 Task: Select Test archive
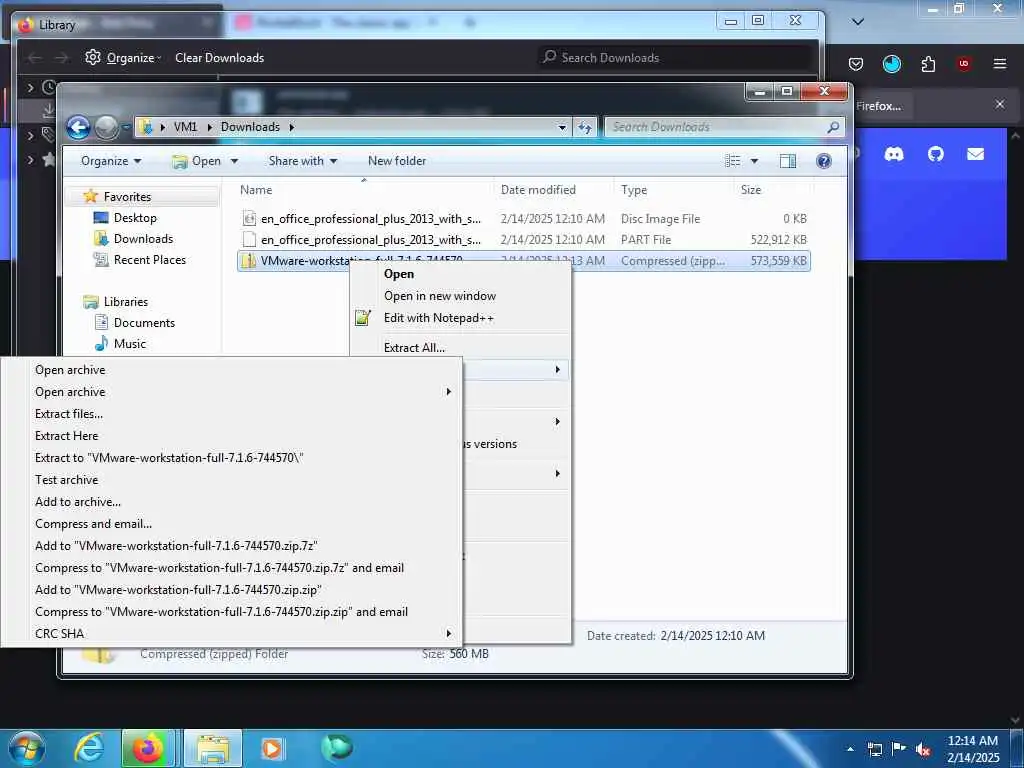point(67,480)
